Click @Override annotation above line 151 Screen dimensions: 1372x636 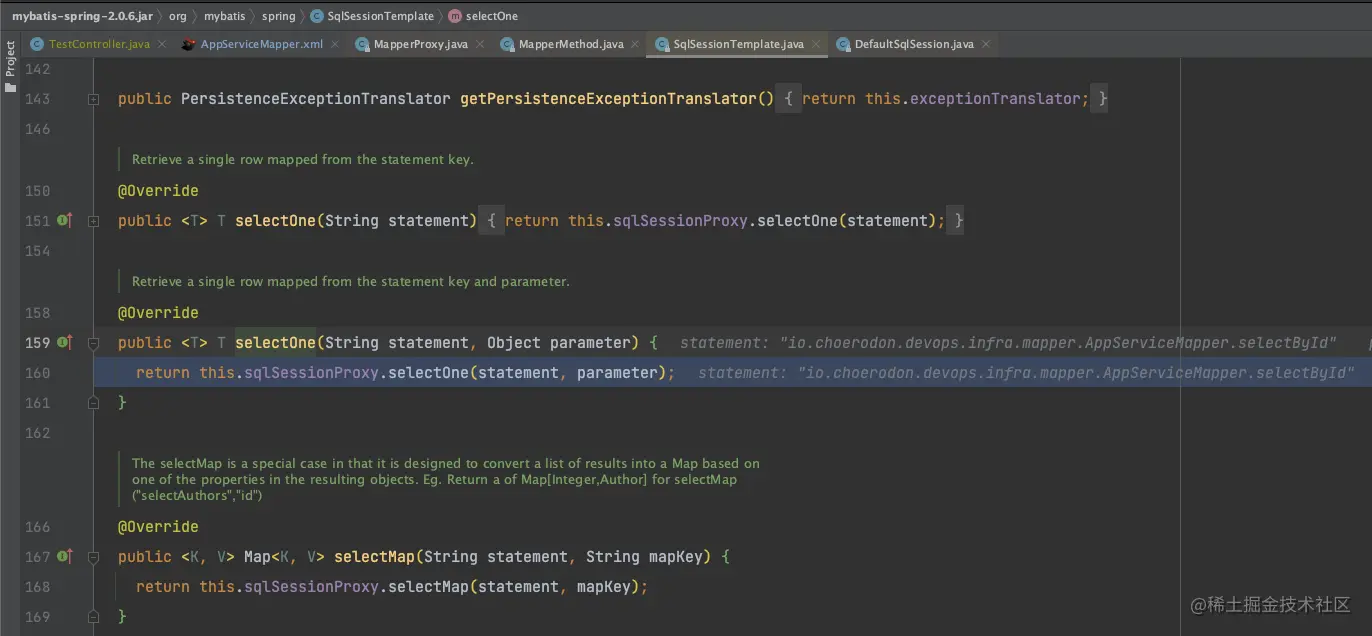click(x=158, y=191)
